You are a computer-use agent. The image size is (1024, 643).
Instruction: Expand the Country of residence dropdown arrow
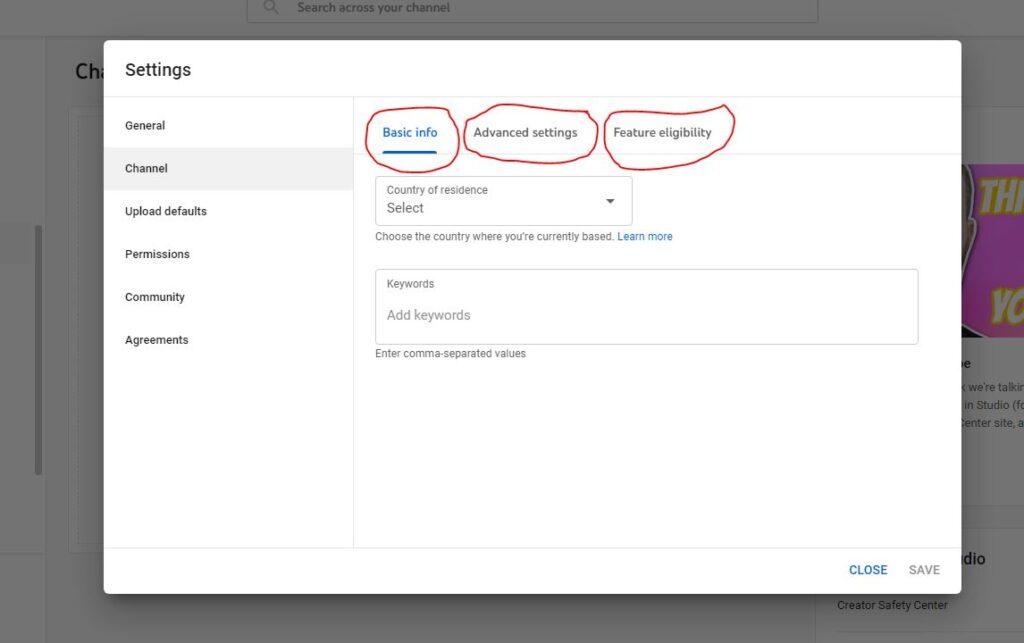coord(610,202)
